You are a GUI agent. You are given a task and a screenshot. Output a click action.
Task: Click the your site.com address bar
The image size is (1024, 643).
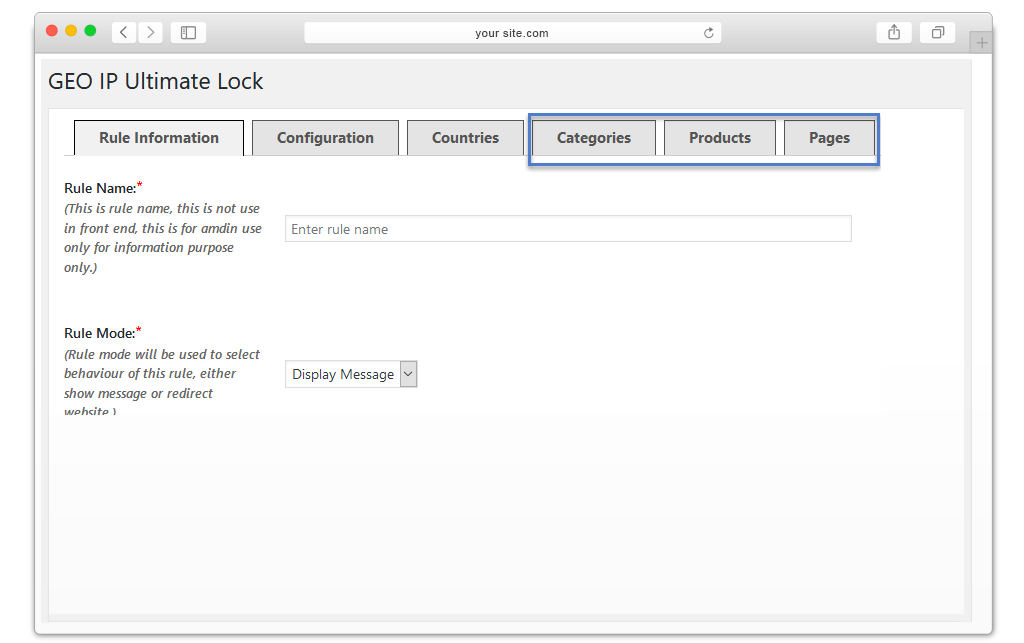[x=513, y=33]
